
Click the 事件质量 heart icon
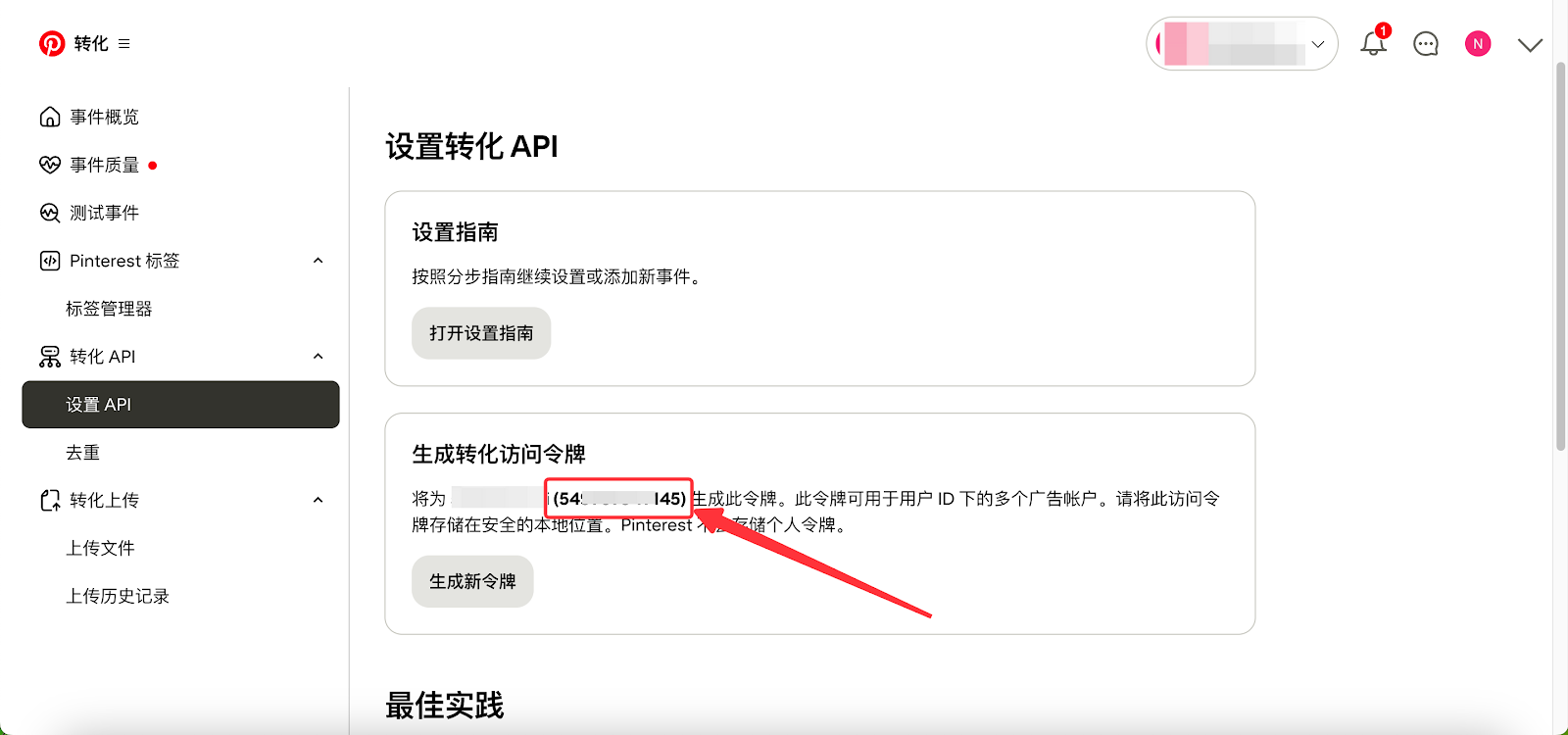pos(50,165)
